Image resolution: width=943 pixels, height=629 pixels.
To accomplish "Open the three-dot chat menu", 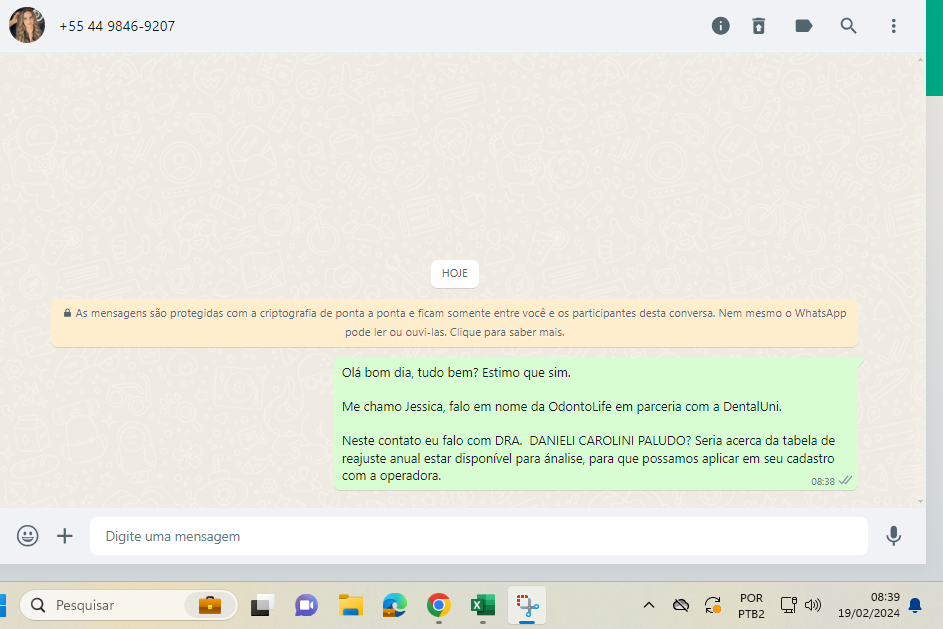I will pos(894,26).
